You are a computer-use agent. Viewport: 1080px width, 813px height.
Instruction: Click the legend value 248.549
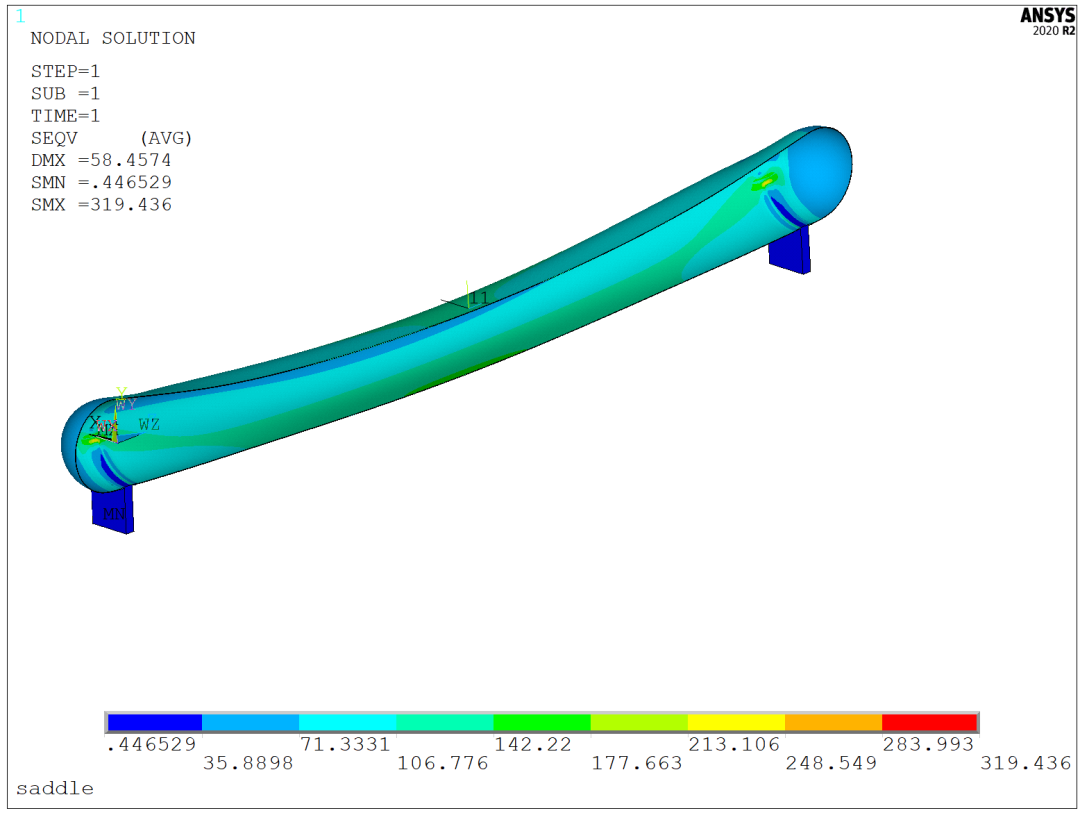coord(832,763)
